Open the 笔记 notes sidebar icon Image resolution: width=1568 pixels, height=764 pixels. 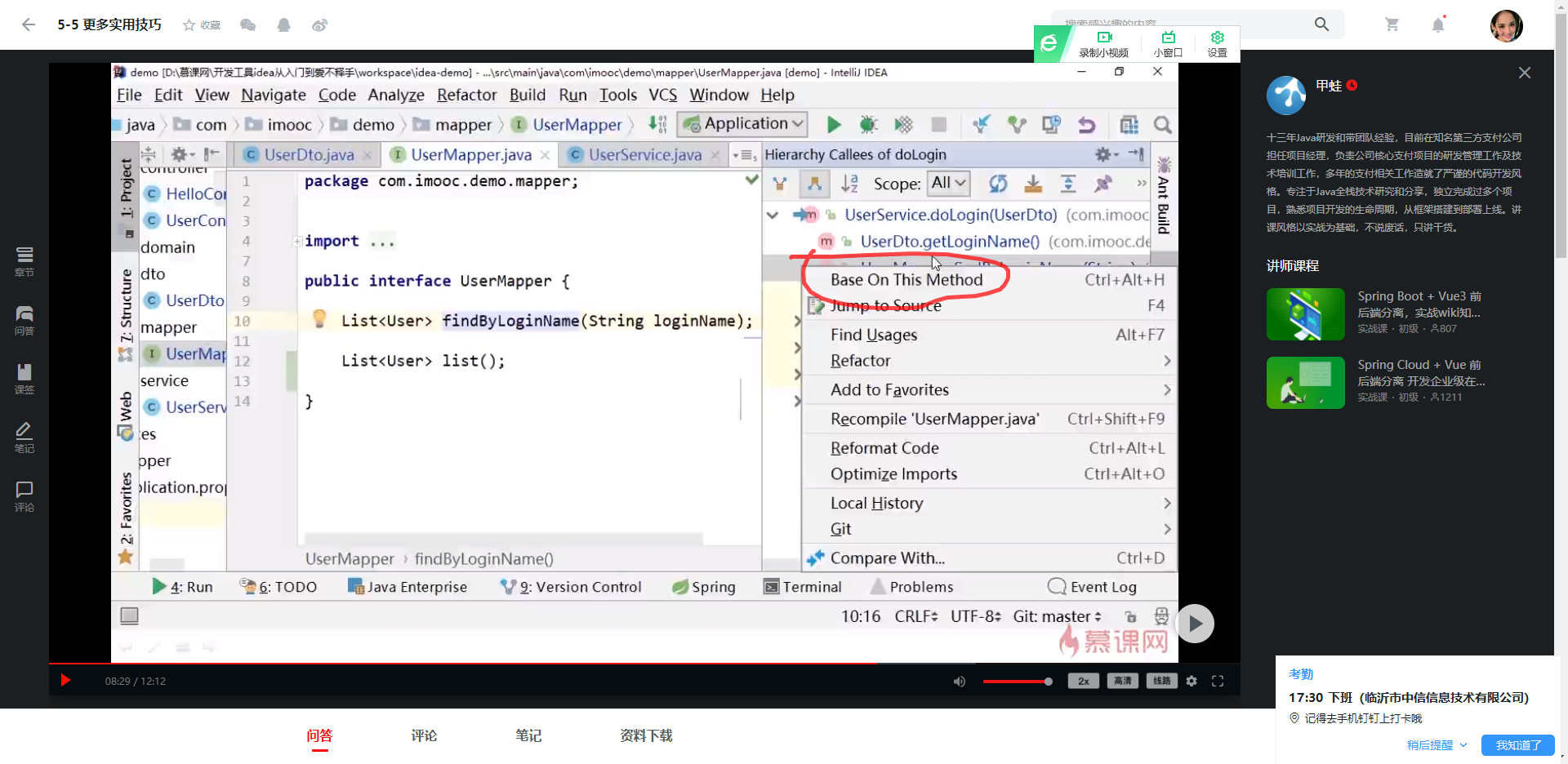pos(24,438)
